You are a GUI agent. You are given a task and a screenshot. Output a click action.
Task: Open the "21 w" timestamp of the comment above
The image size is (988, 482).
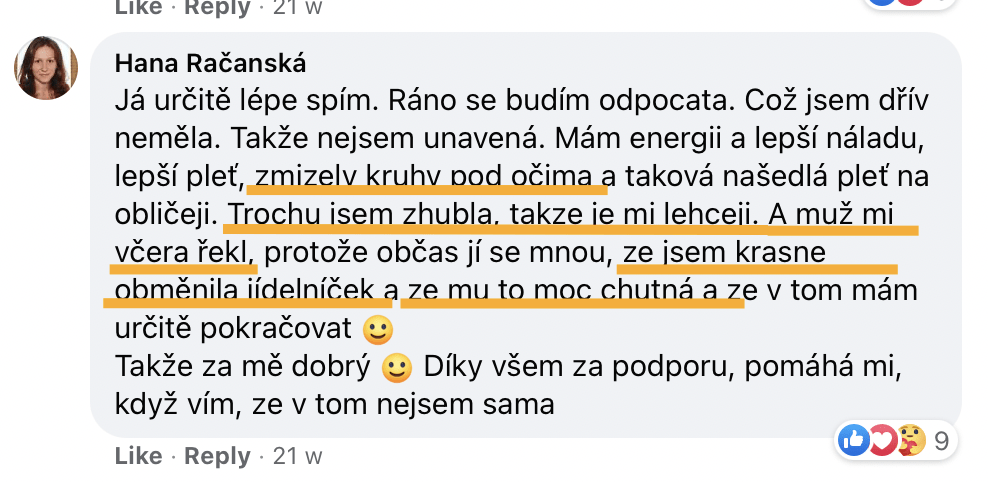298,7
